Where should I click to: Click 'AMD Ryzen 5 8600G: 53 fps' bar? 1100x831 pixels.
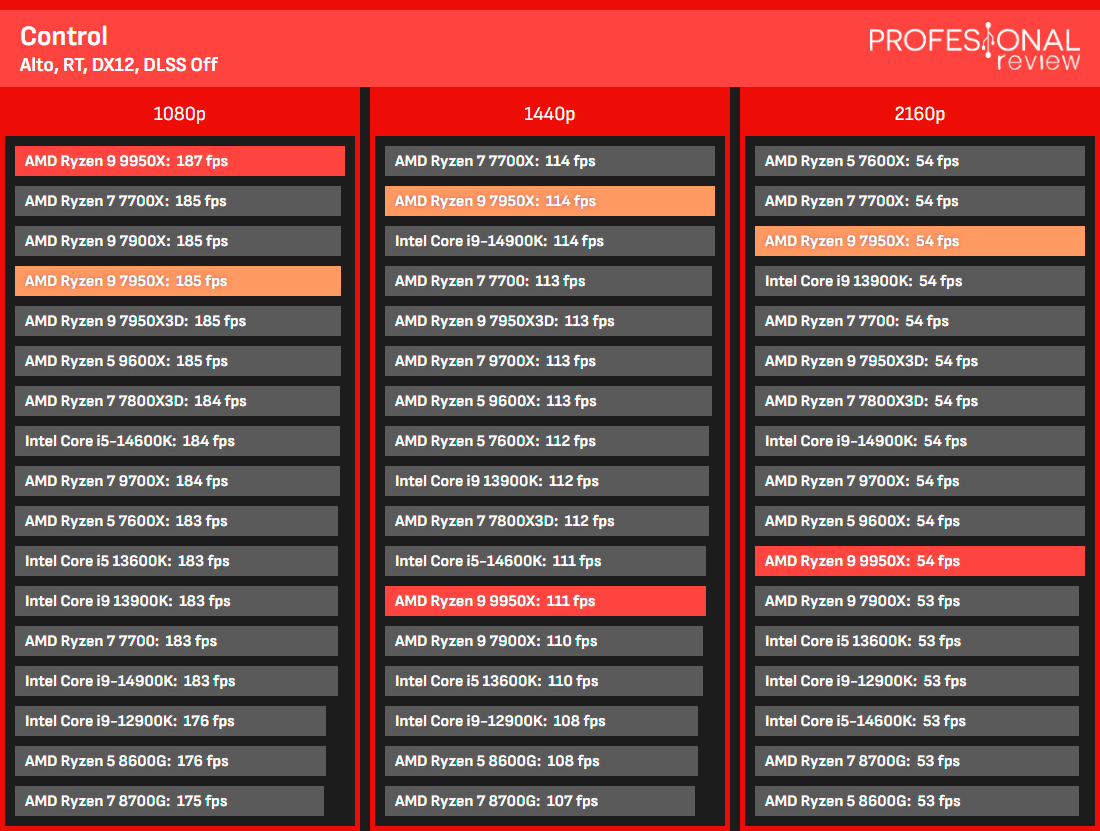(917, 800)
